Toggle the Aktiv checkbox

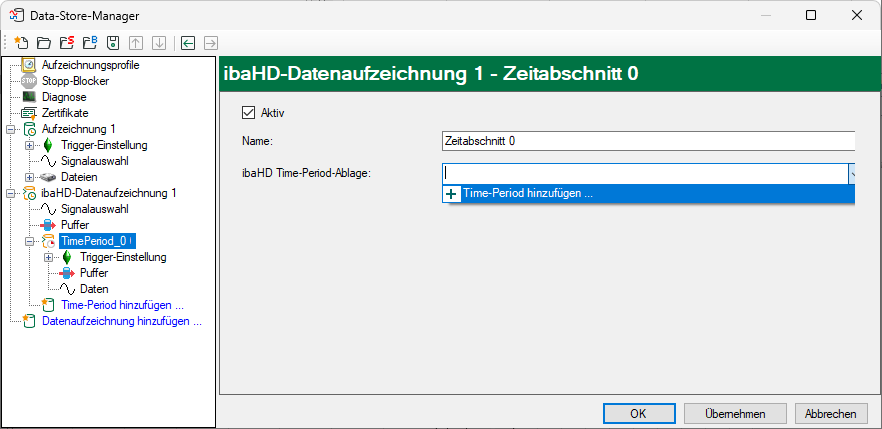(x=249, y=113)
